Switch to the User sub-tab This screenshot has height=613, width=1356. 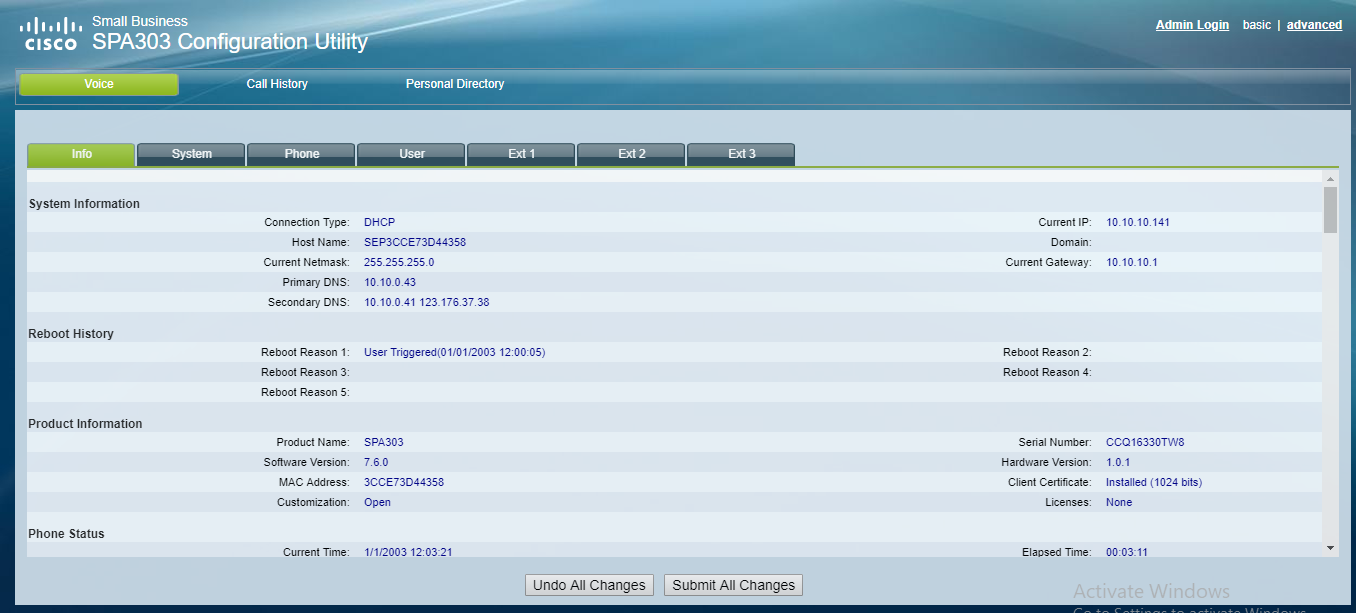(411, 154)
